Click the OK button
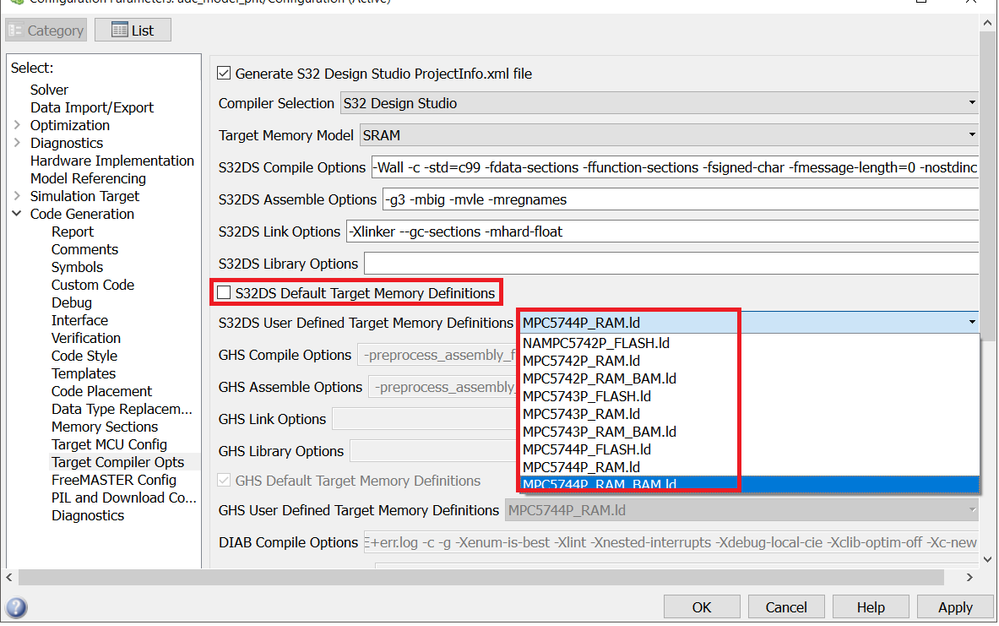 pyautogui.click(x=701, y=607)
